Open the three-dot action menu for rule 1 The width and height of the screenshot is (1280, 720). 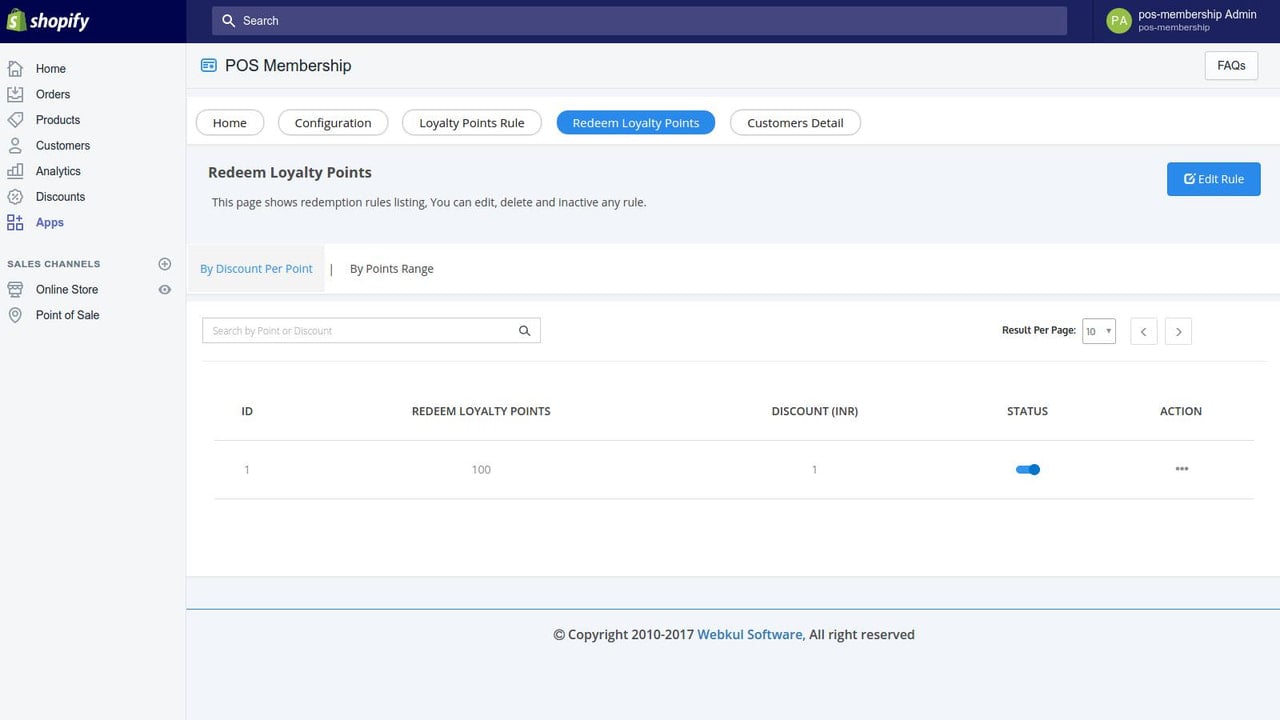point(1182,469)
